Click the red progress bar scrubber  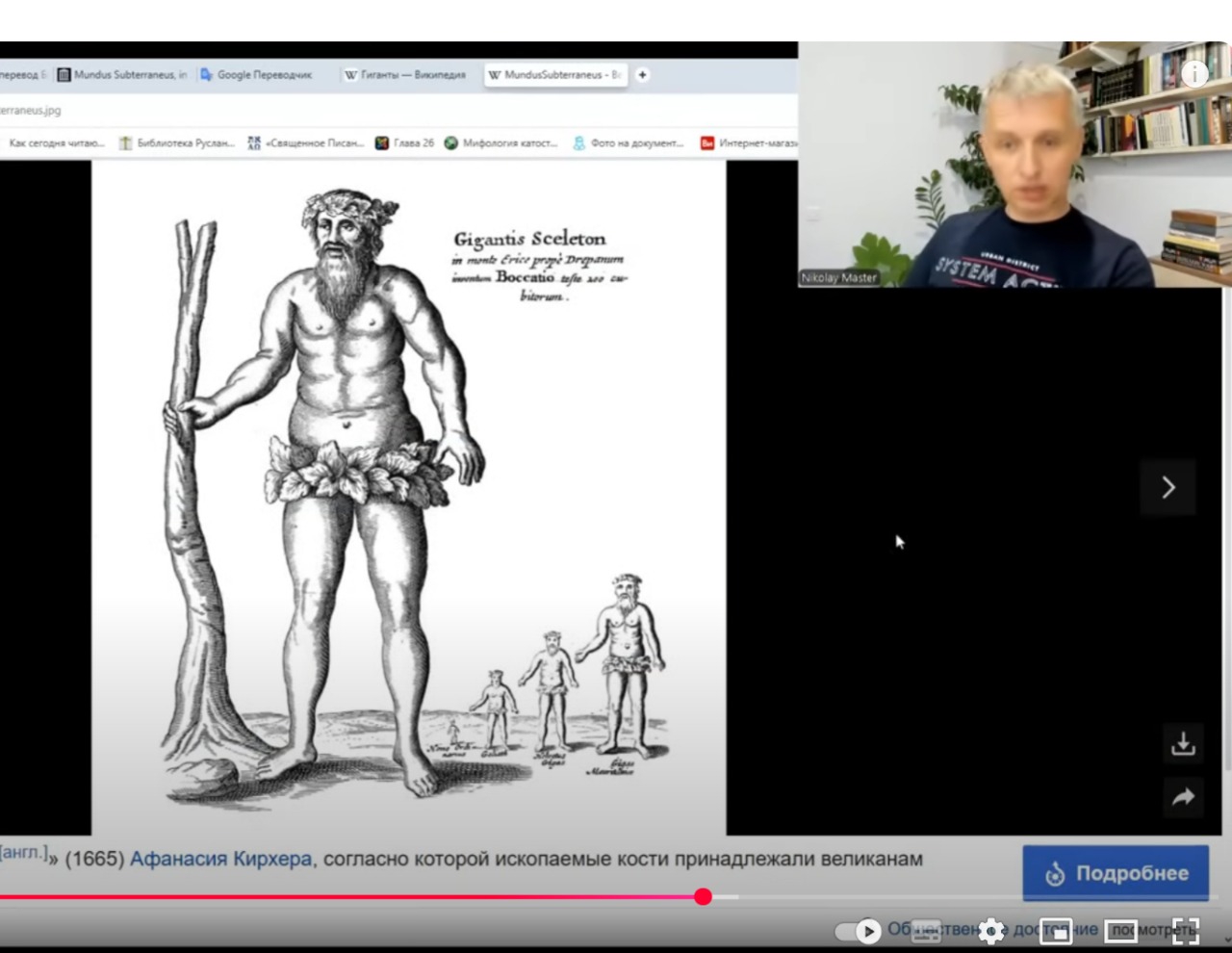click(x=703, y=897)
